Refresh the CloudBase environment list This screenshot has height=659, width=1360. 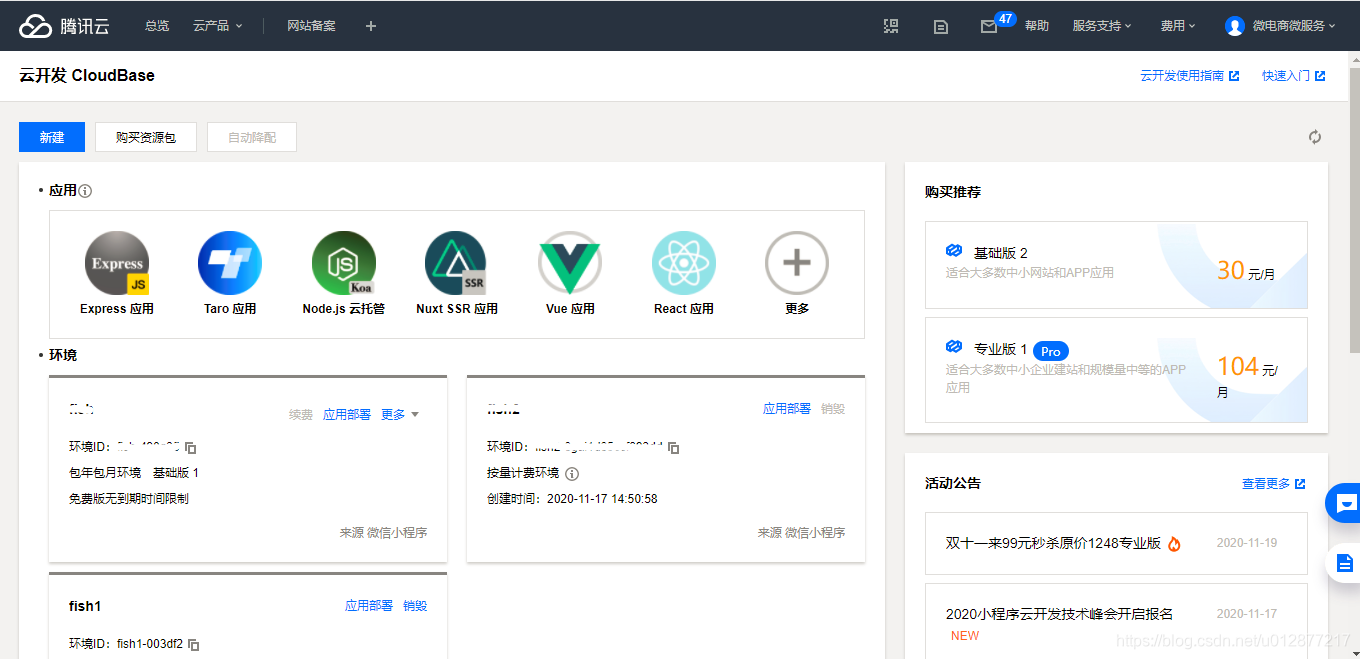pos(1315,137)
